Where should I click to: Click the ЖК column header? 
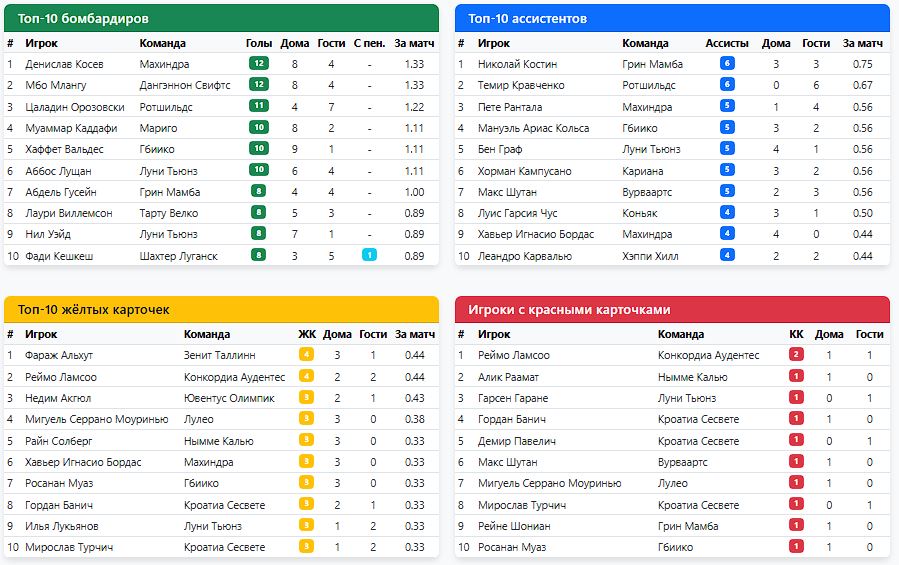306,334
